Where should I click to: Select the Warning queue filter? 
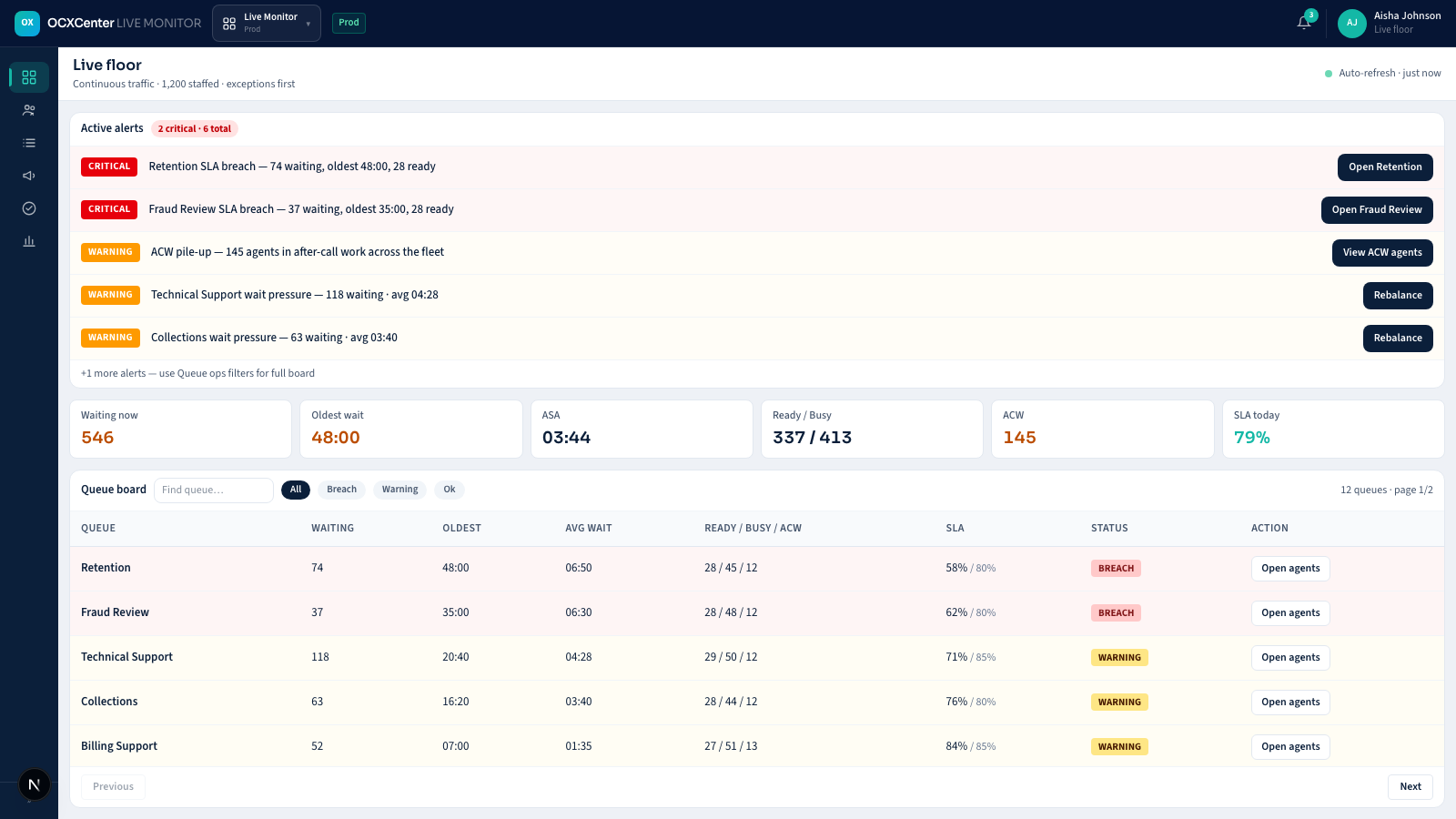tap(399, 490)
